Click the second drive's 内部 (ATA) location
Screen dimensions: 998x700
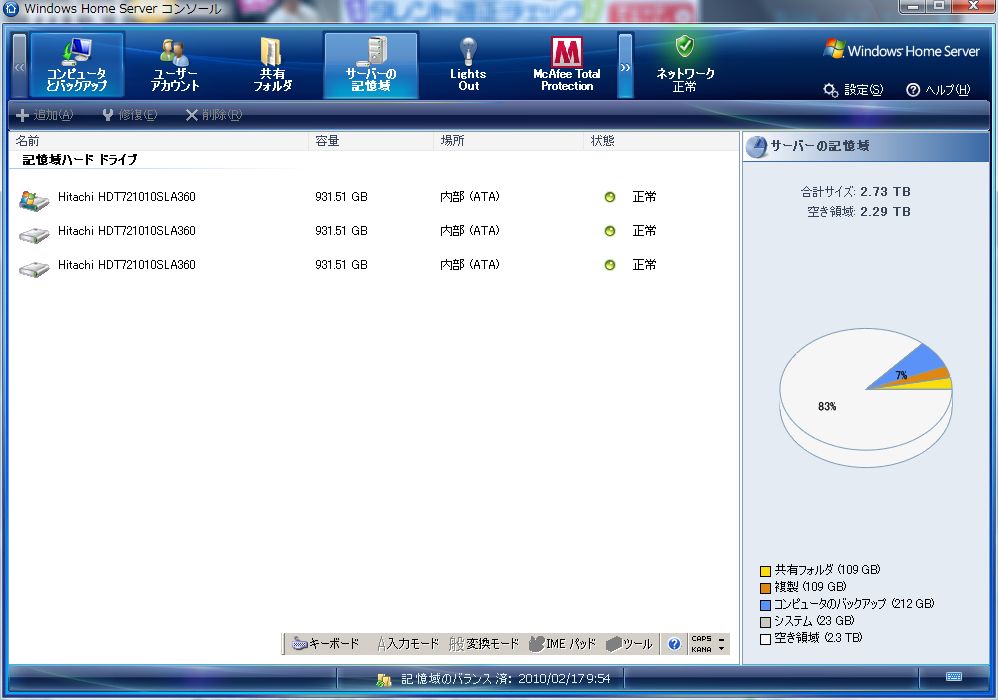point(470,231)
